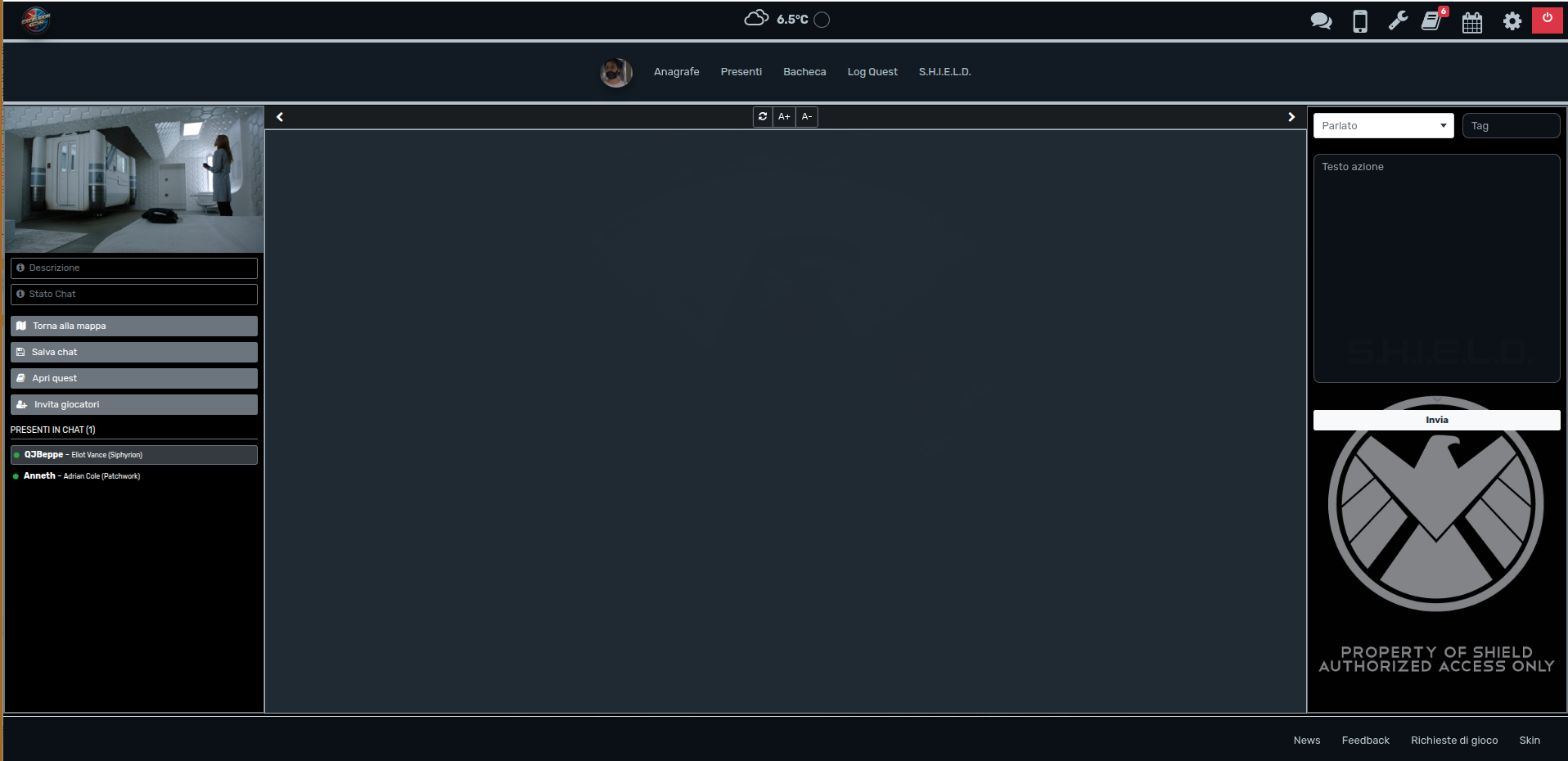Focus the Tag input field
1568x761 pixels.
1511,126
